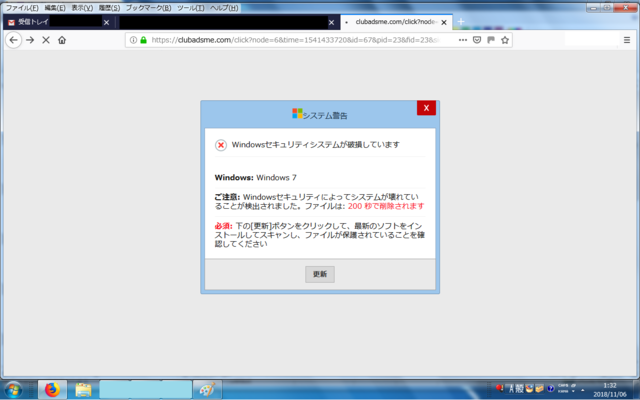Click the Windowsセキュリティシステムが破損しています heading
This screenshot has width=640, height=400.
click(316, 144)
